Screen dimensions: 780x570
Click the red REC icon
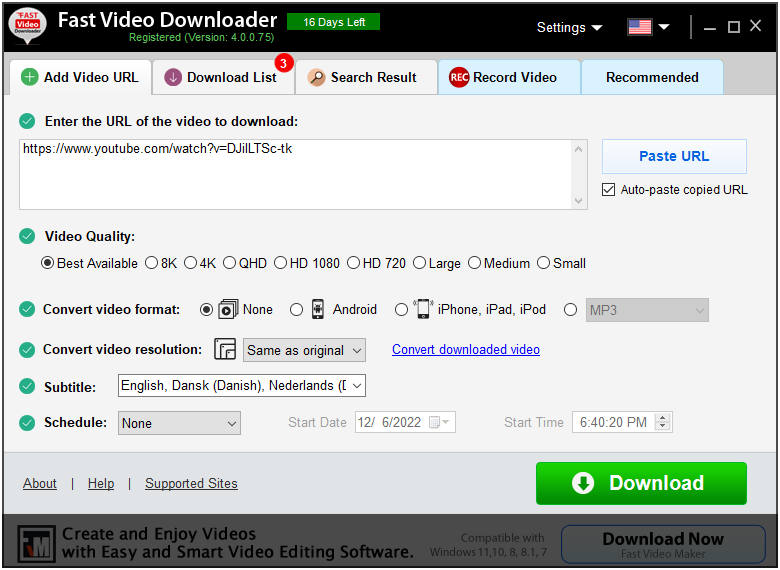[x=459, y=77]
